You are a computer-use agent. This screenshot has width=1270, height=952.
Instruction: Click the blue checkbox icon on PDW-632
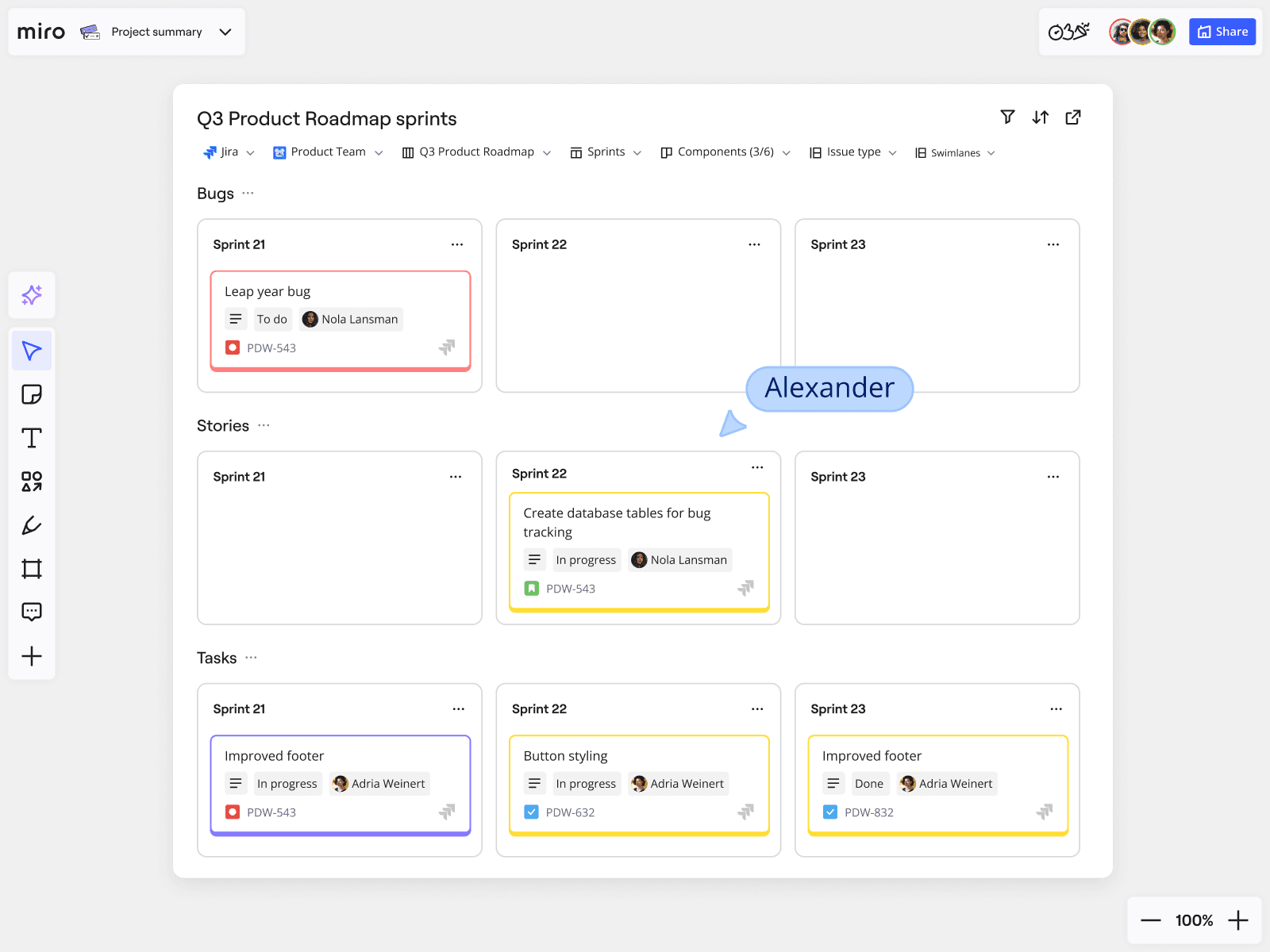pos(532,812)
